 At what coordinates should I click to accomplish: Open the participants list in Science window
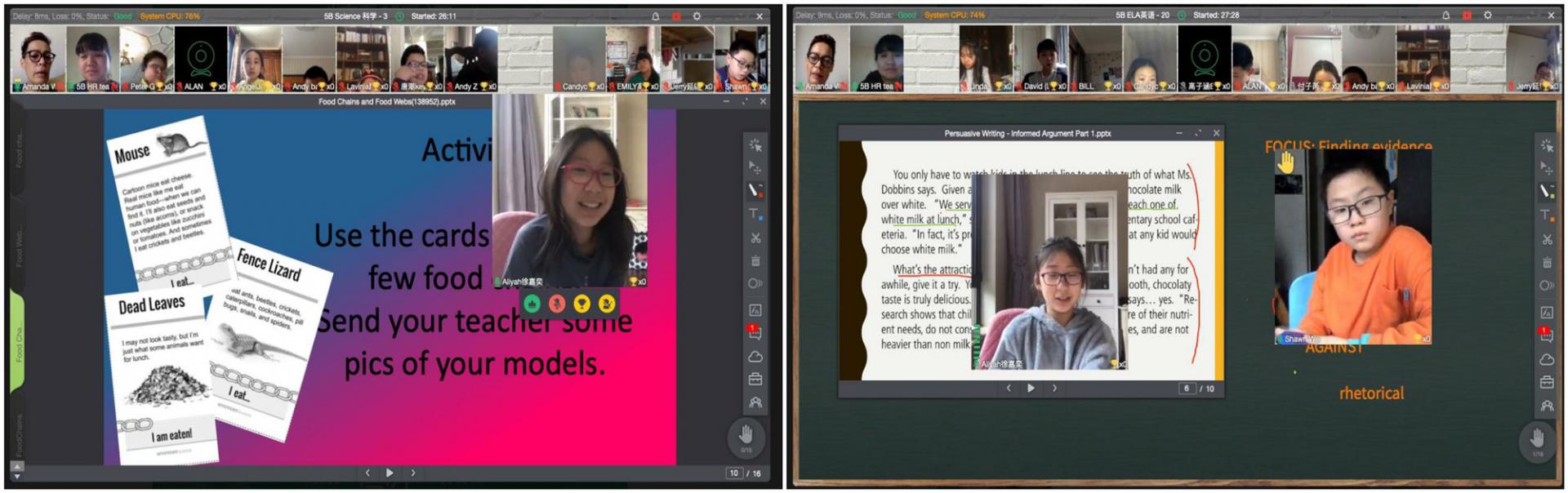coord(755,402)
